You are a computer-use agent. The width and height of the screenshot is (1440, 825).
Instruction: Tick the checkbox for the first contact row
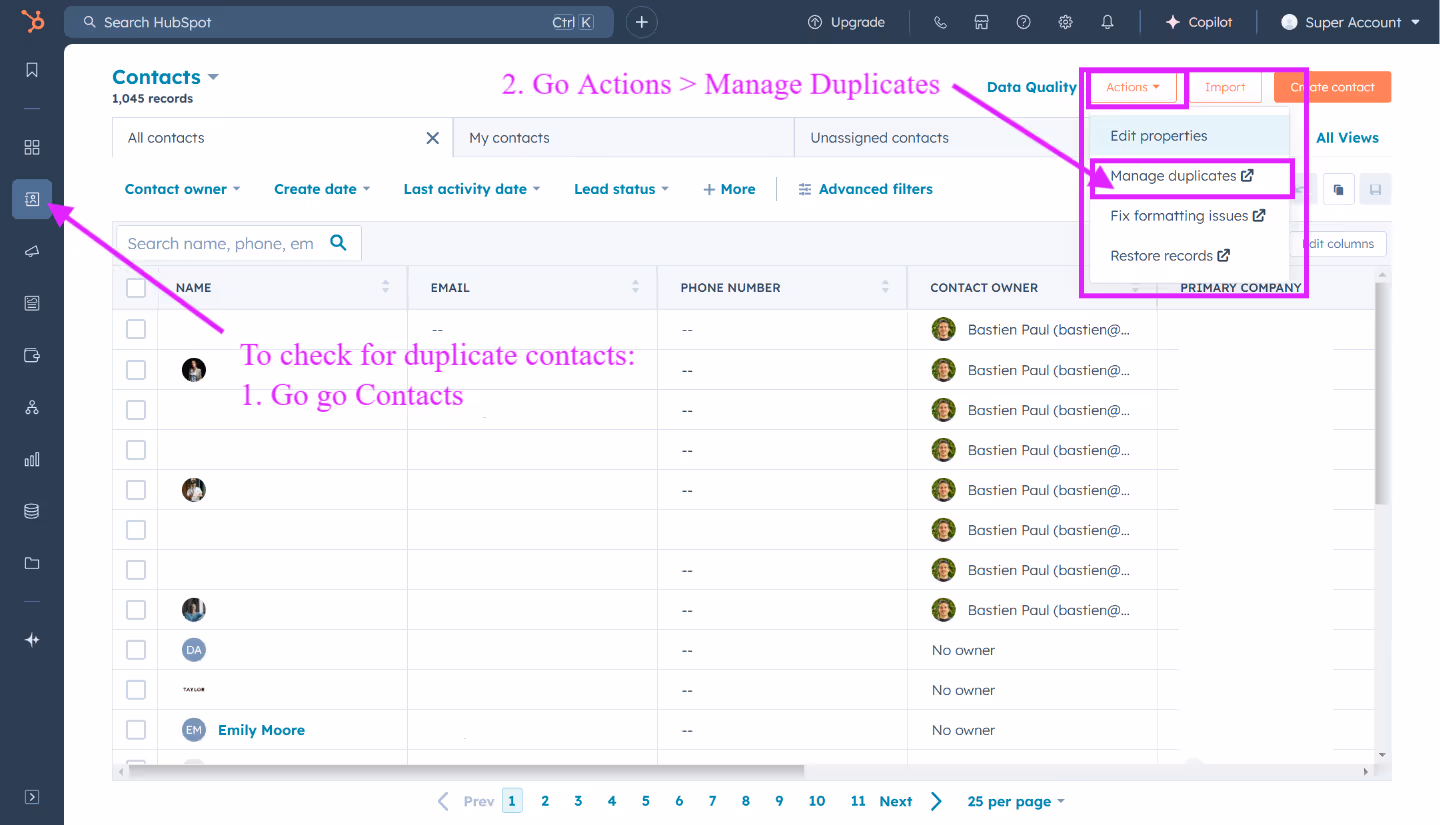(x=136, y=328)
